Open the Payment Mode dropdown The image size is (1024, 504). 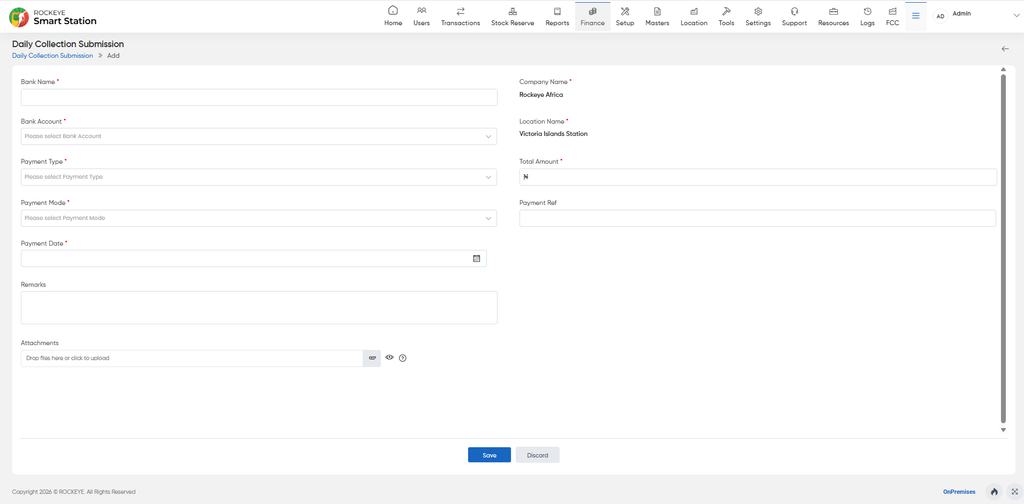click(x=259, y=218)
